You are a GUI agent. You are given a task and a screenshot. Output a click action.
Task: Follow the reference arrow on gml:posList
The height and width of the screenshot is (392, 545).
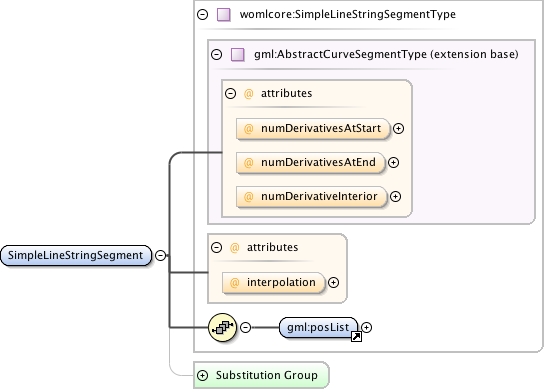pos(356,336)
